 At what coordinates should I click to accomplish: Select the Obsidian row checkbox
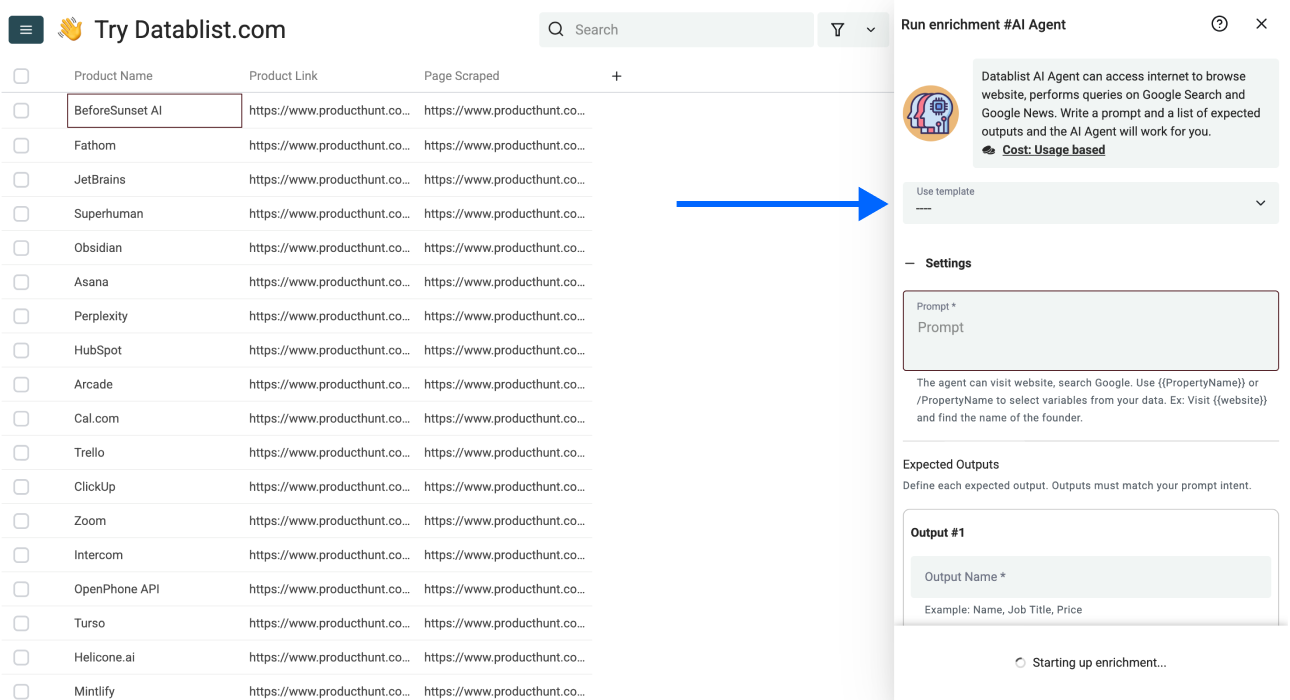(21, 248)
